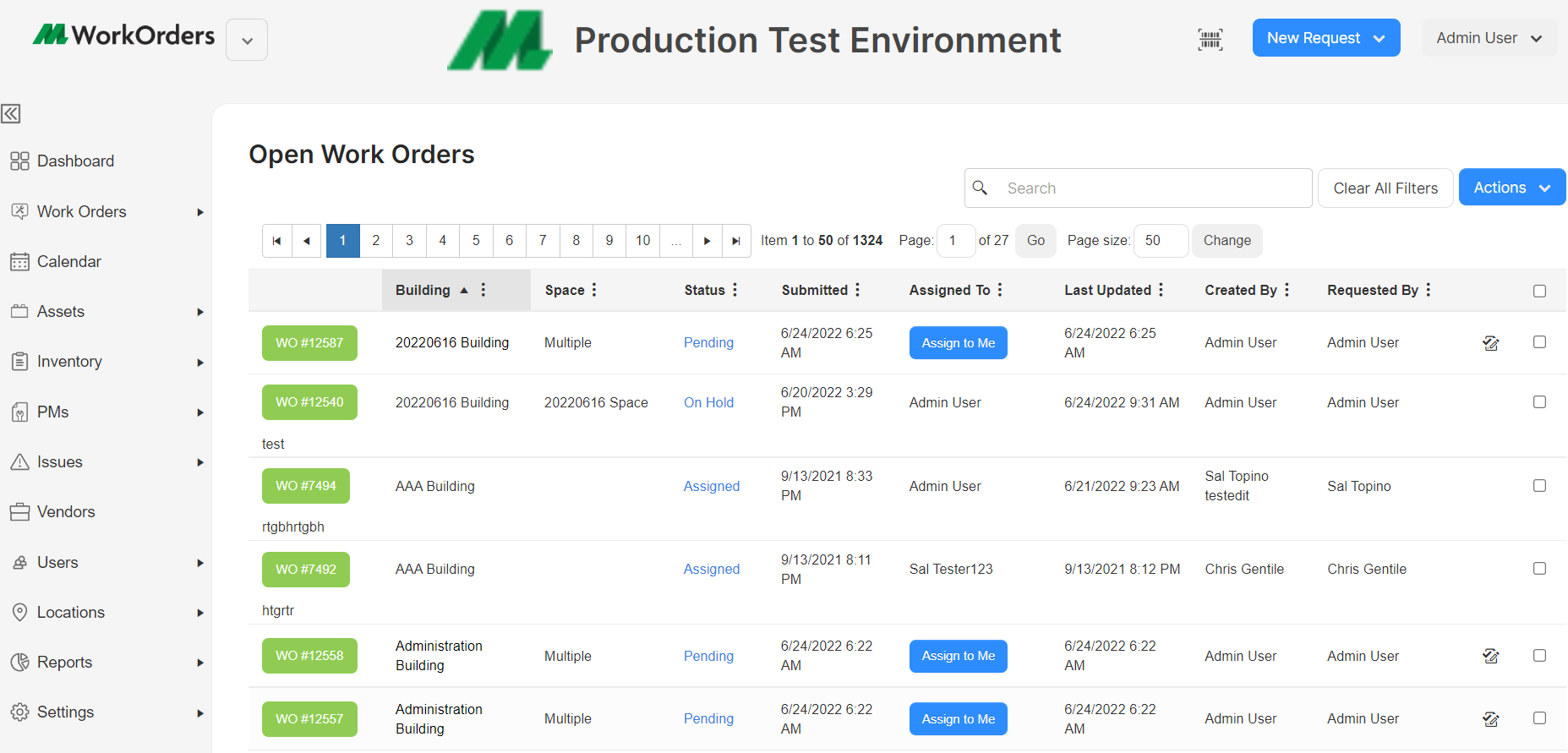Image resolution: width=1568 pixels, height=753 pixels.
Task: Expand the Assets sidebar submenu
Action: 200,312
